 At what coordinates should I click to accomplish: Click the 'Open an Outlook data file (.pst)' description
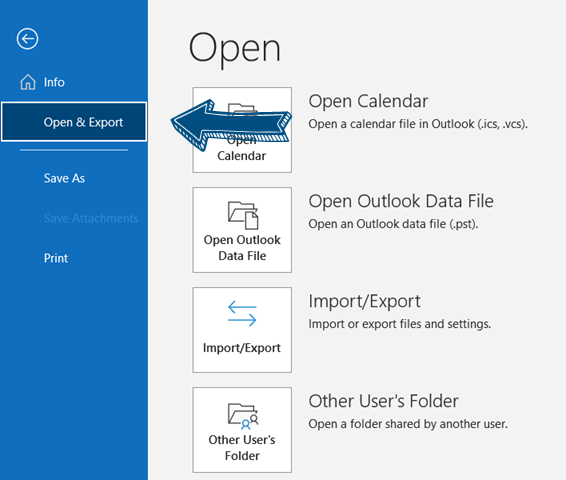click(x=393, y=224)
